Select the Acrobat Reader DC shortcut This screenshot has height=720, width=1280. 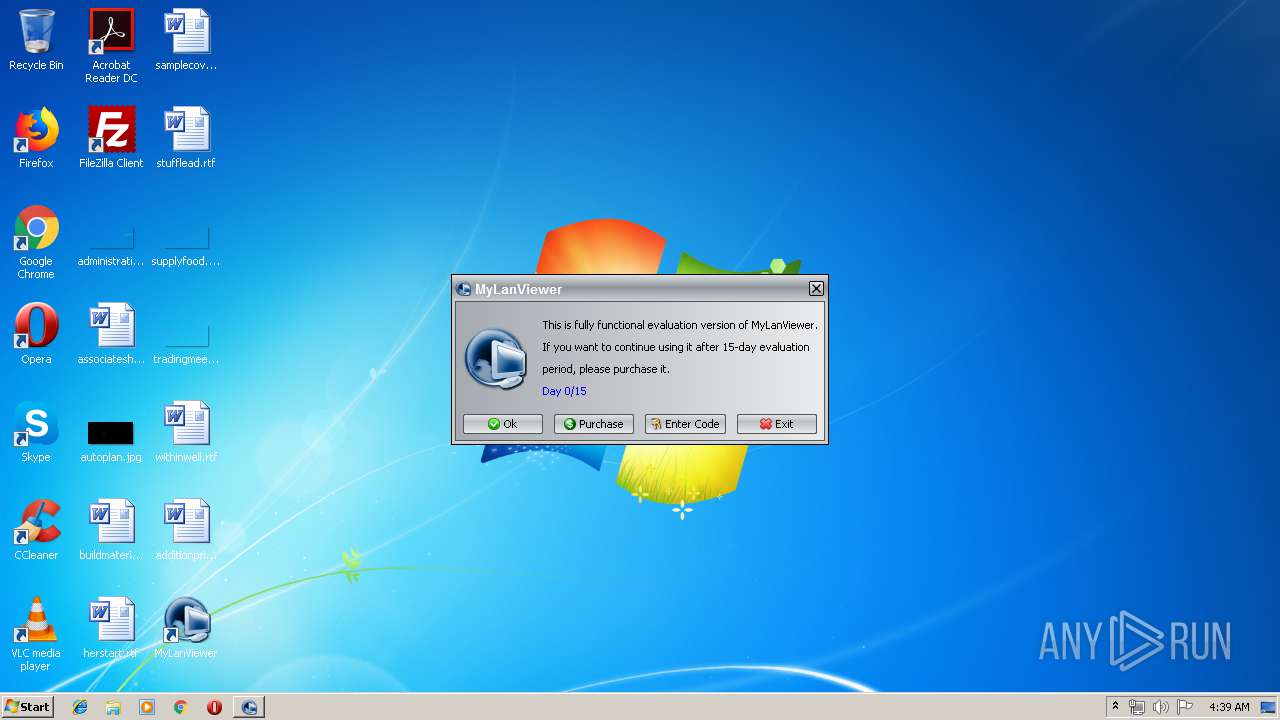[x=111, y=46]
